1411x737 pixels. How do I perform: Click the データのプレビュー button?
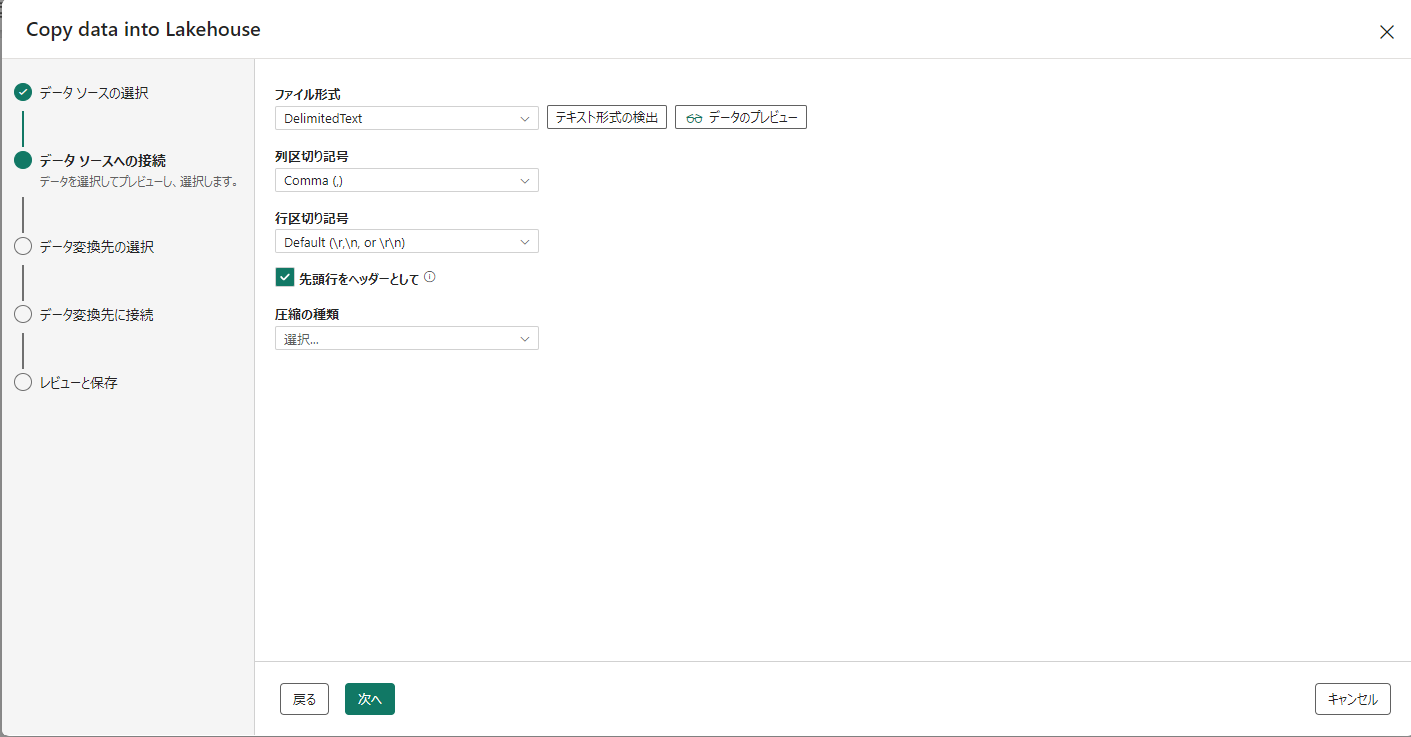coord(741,117)
